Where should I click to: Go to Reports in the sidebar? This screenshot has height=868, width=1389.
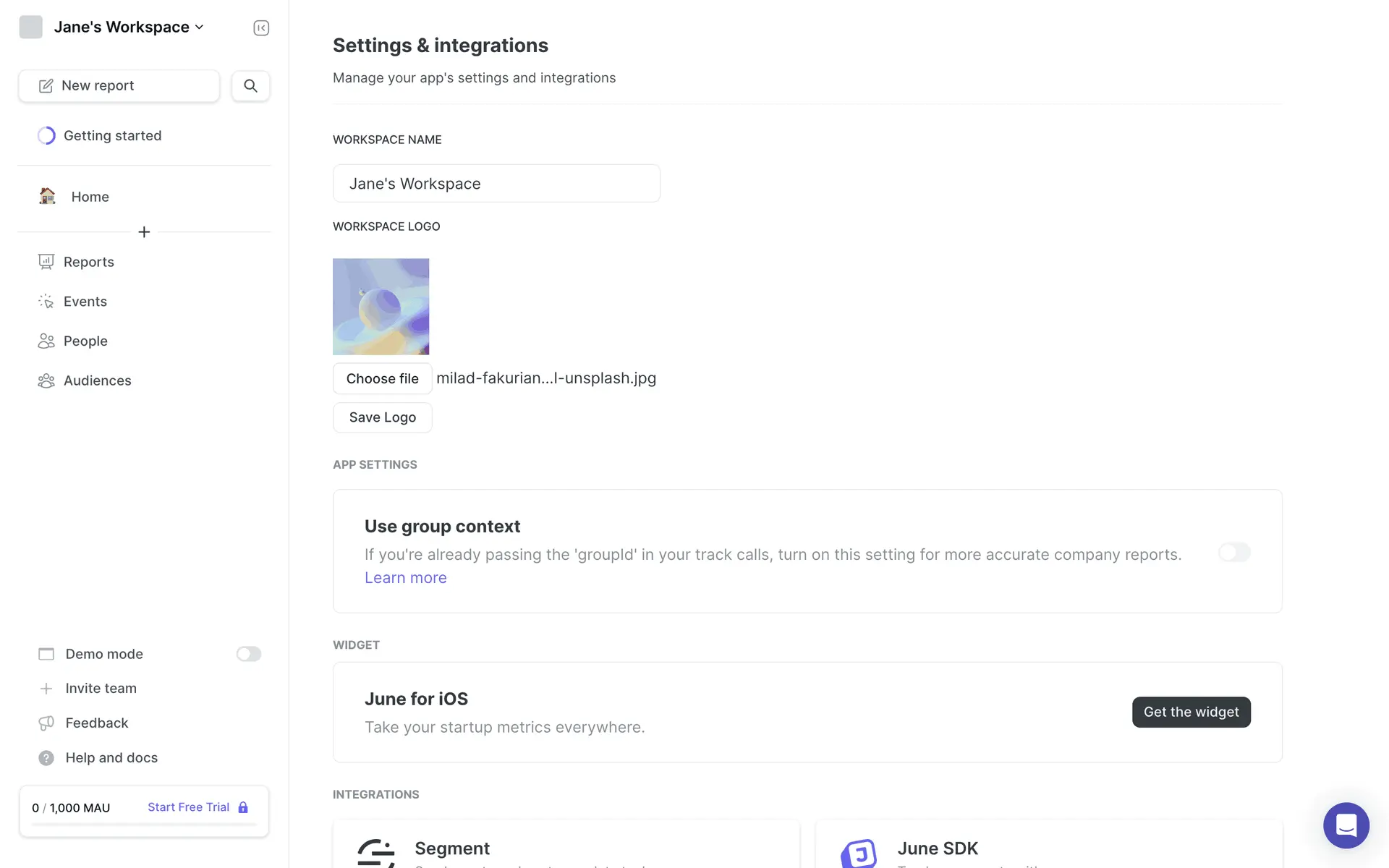point(88,262)
